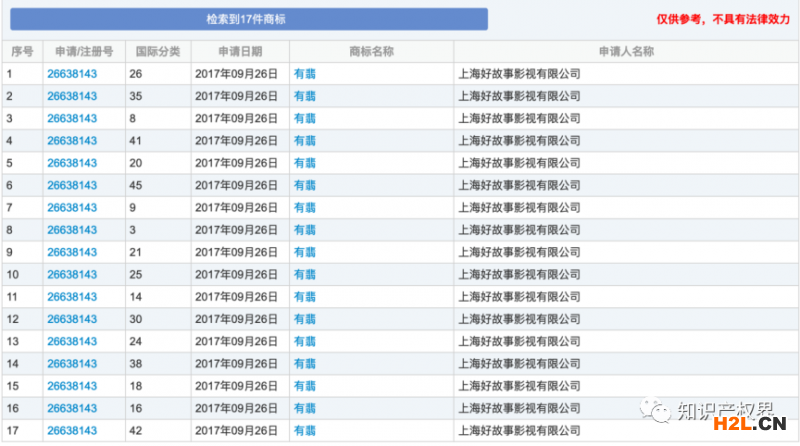The image size is (800, 446).
Task: Open trademark name 有翡 in class 16 row
Action: 305,408
